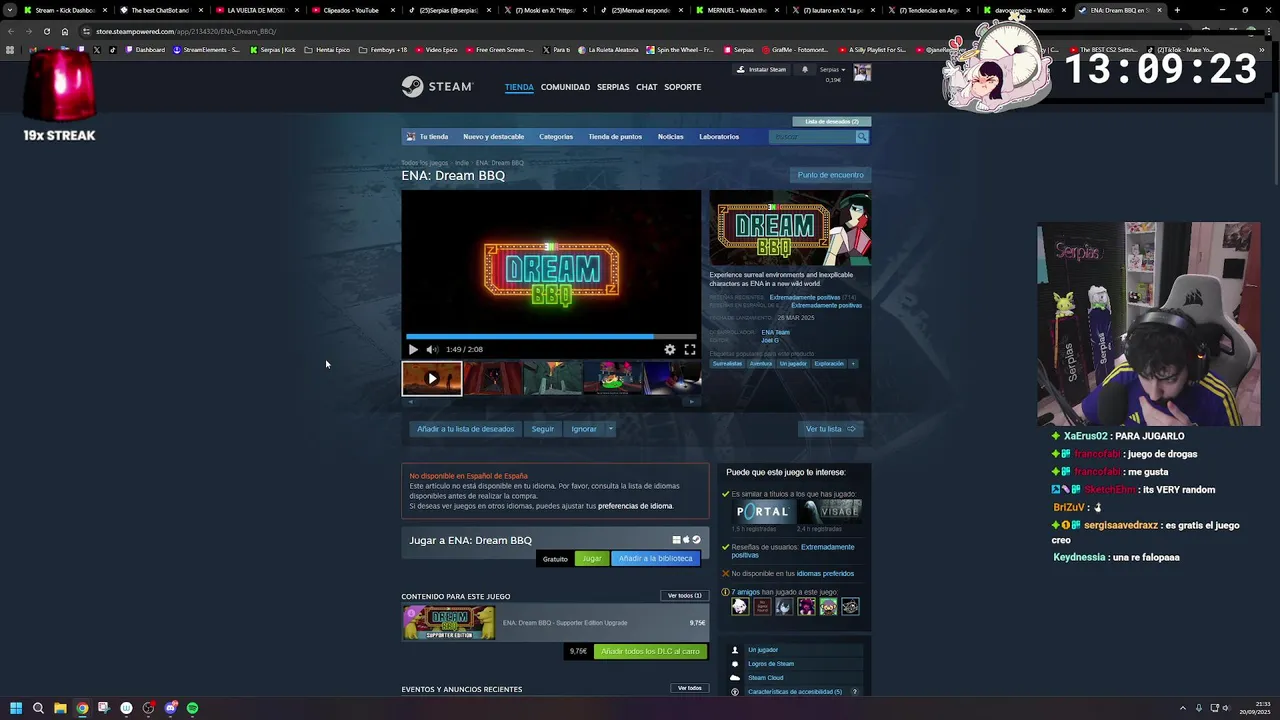Screen dimensions: 1280x720
Task: Open the COMUNIDAD menu
Action: [565, 87]
